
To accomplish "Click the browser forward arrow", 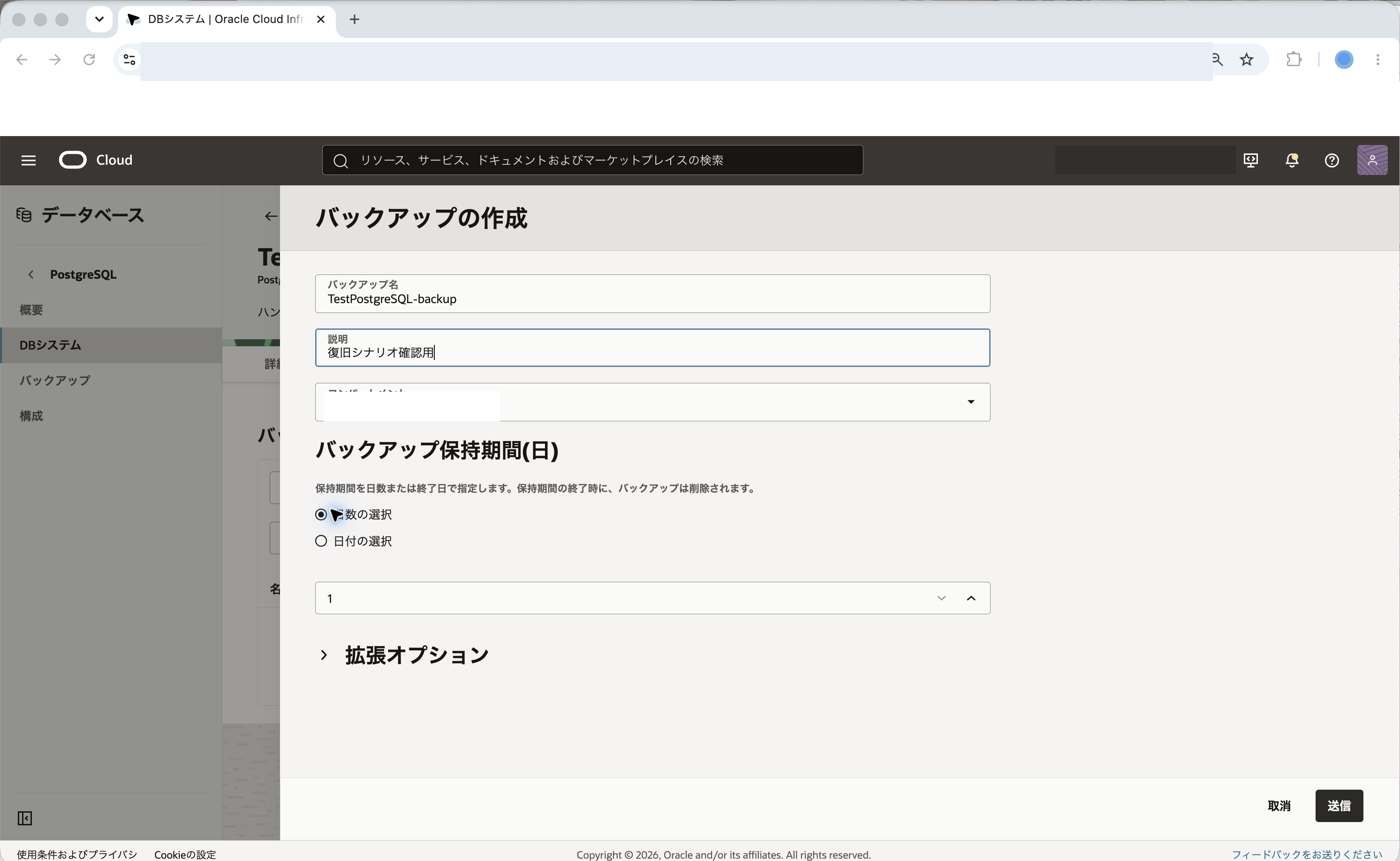I will coord(55,59).
